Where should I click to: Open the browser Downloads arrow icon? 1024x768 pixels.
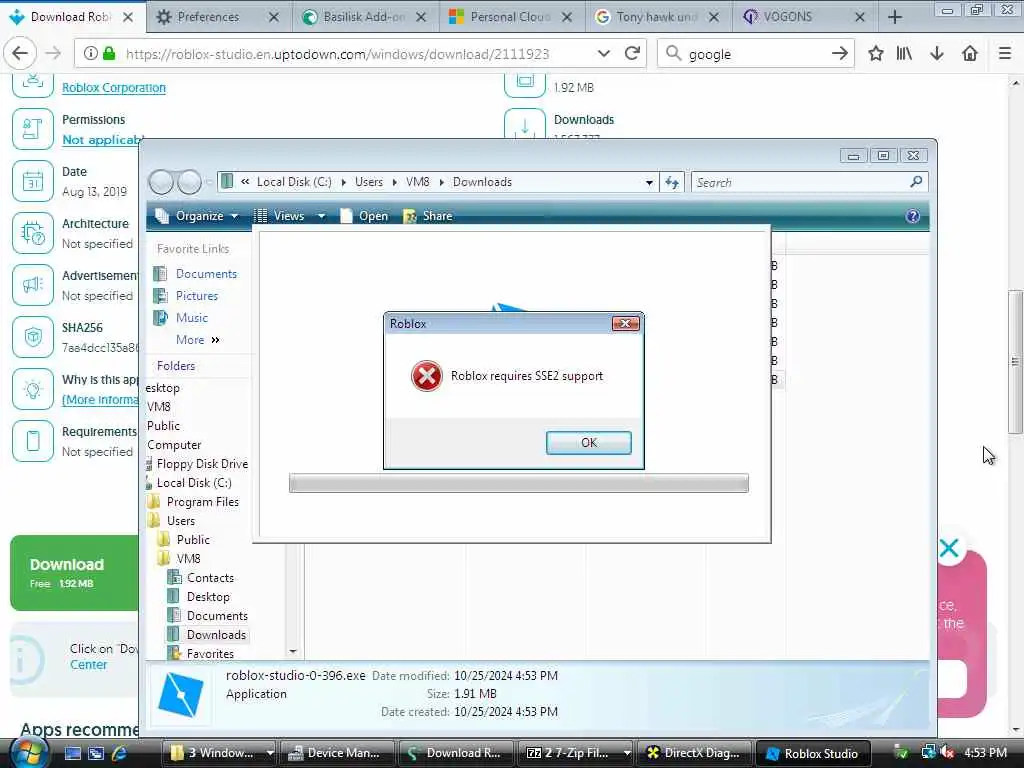click(x=937, y=54)
